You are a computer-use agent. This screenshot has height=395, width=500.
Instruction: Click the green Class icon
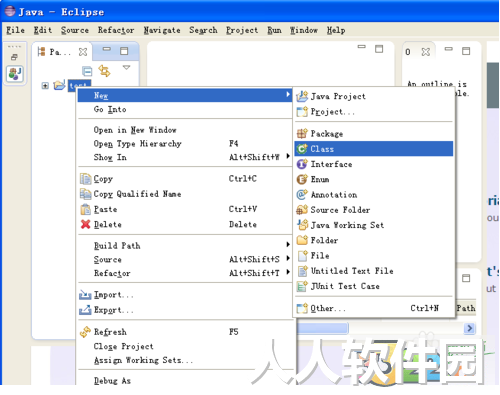coord(302,149)
